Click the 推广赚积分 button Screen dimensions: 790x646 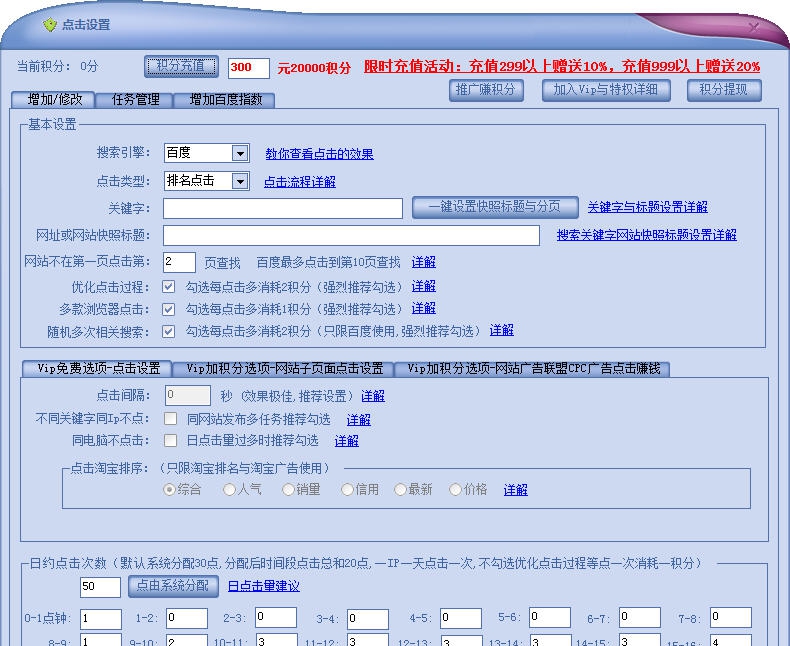click(486, 90)
